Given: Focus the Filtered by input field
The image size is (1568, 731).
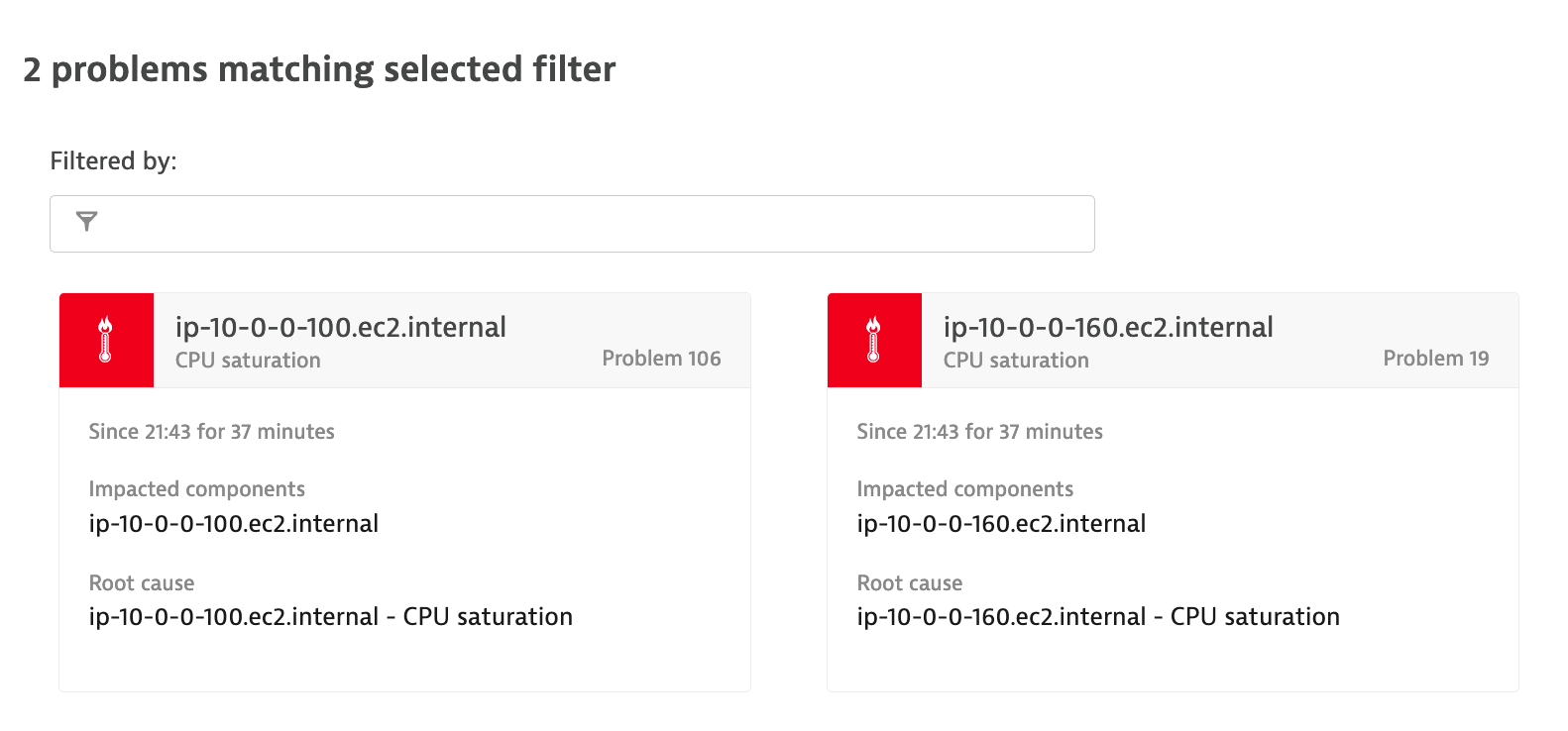Looking at the screenshot, I should point(572,224).
